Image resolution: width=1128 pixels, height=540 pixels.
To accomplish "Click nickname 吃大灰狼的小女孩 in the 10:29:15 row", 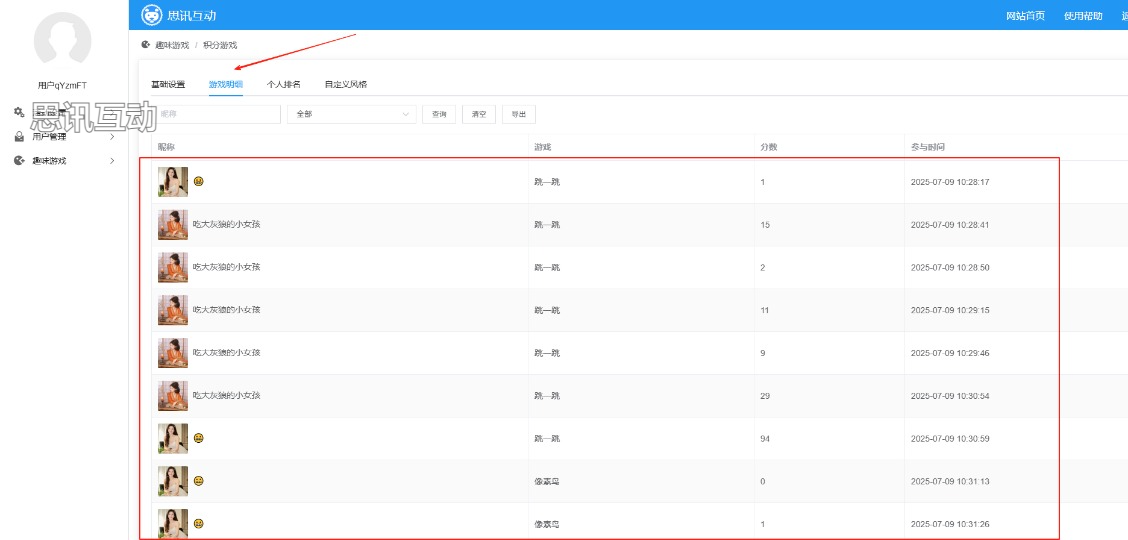I will [227, 310].
